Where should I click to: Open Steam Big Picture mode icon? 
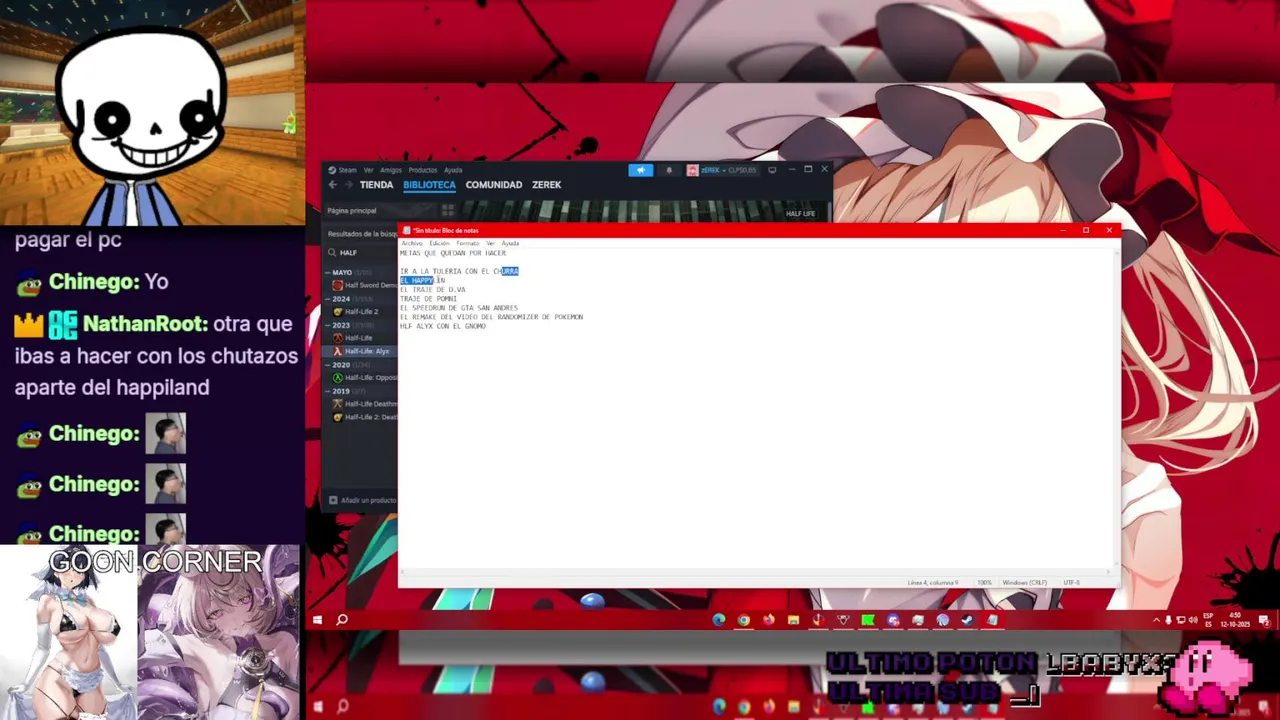(x=772, y=170)
